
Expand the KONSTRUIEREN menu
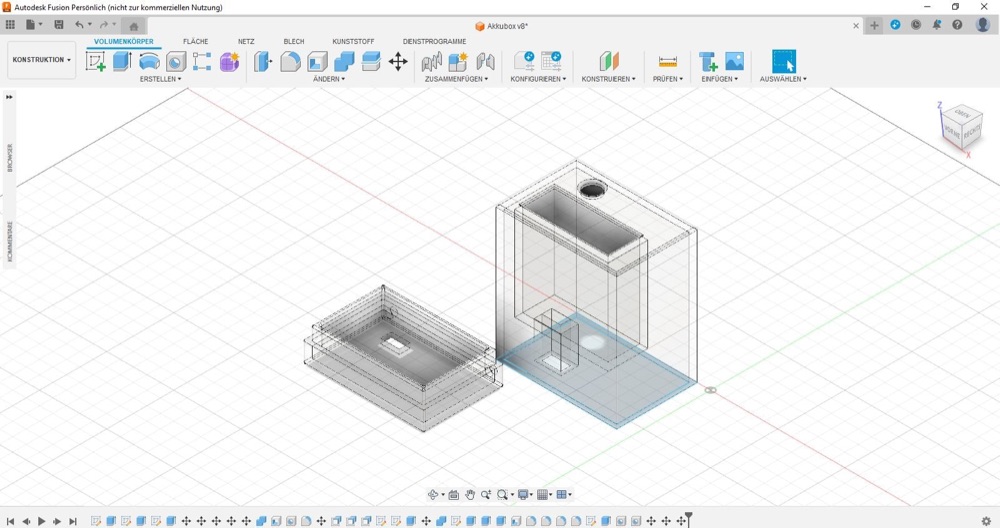(x=608, y=79)
